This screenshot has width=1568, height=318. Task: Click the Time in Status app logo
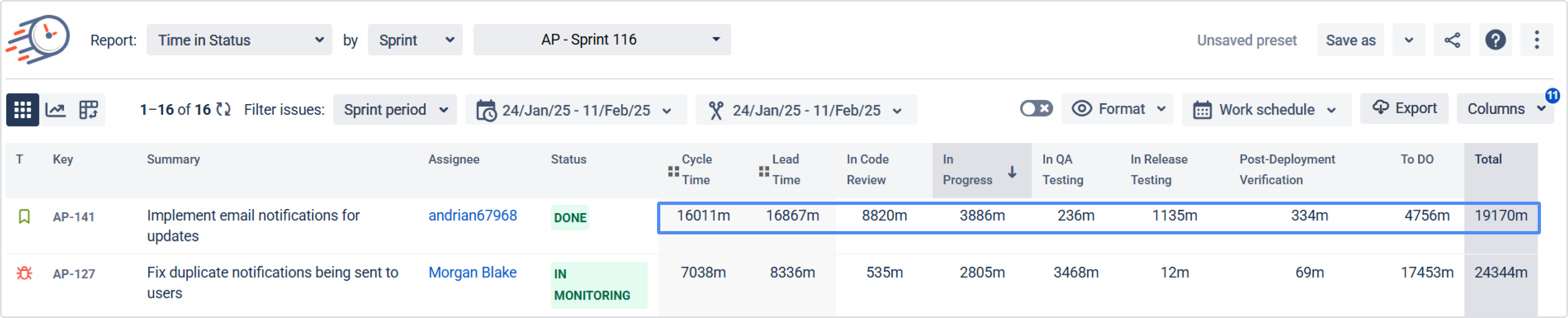coord(39,39)
